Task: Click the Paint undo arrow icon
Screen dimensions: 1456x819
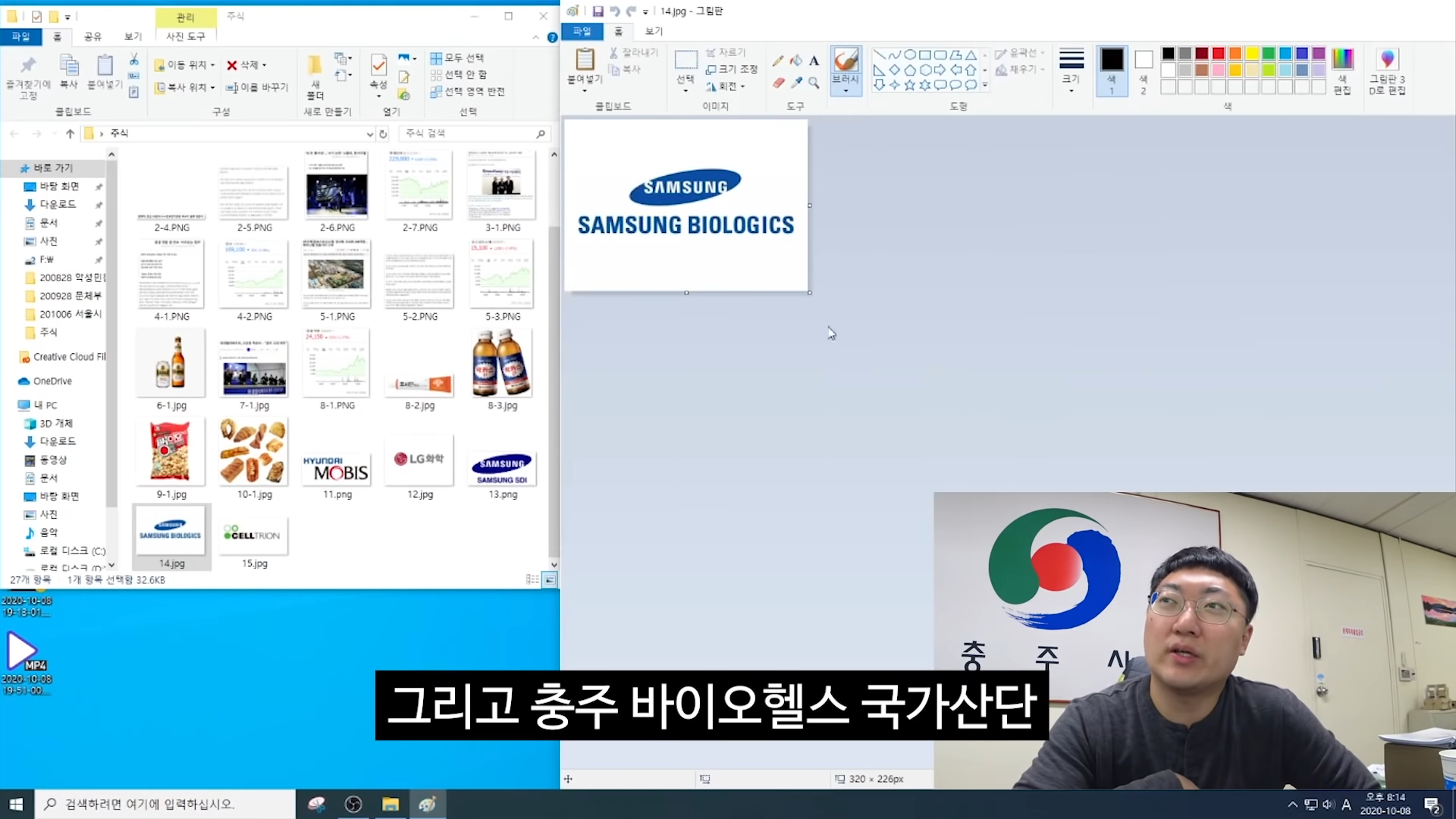Action: click(x=614, y=11)
